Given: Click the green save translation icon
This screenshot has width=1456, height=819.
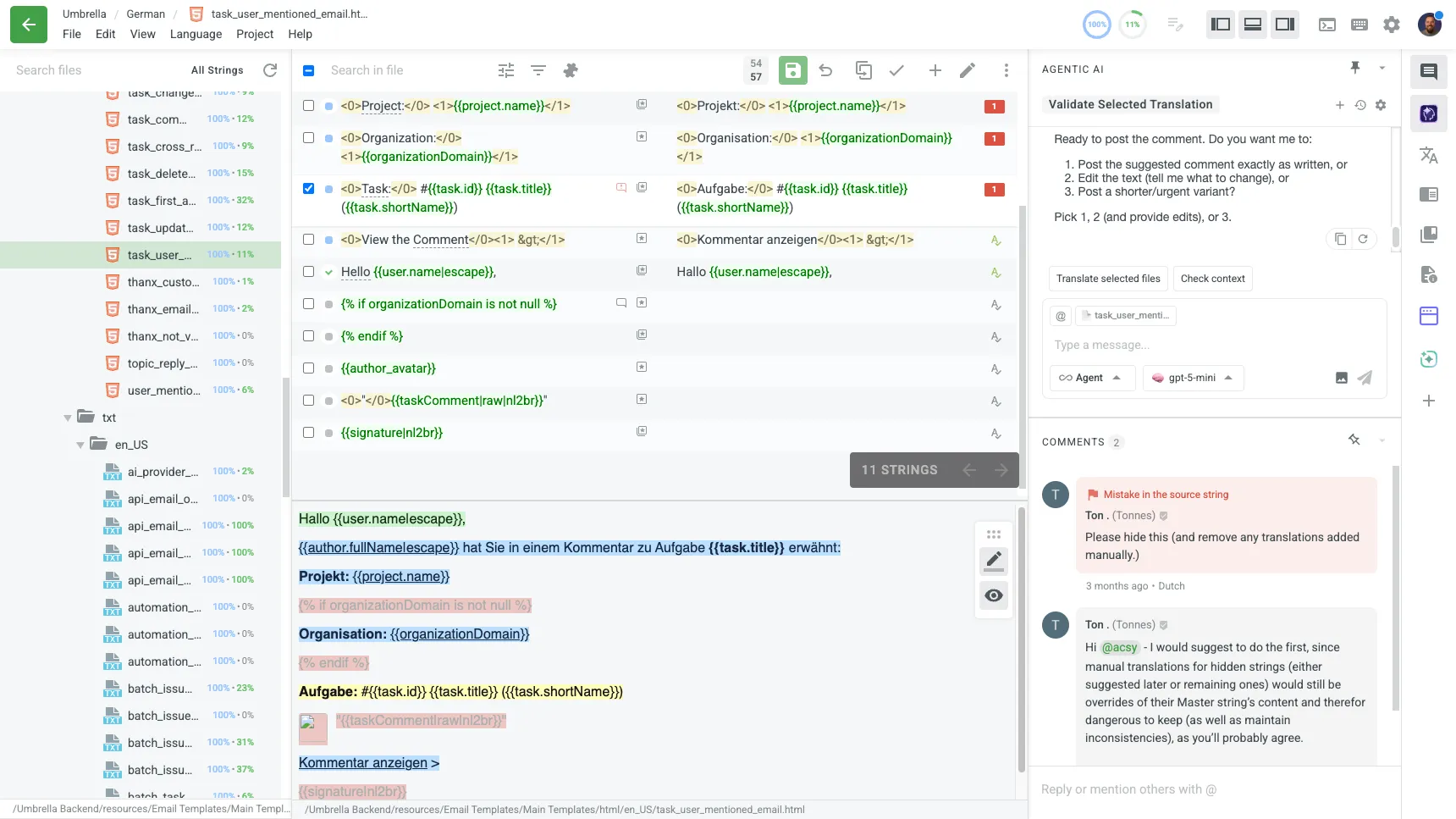Looking at the screenshot, I should (792, 70).
